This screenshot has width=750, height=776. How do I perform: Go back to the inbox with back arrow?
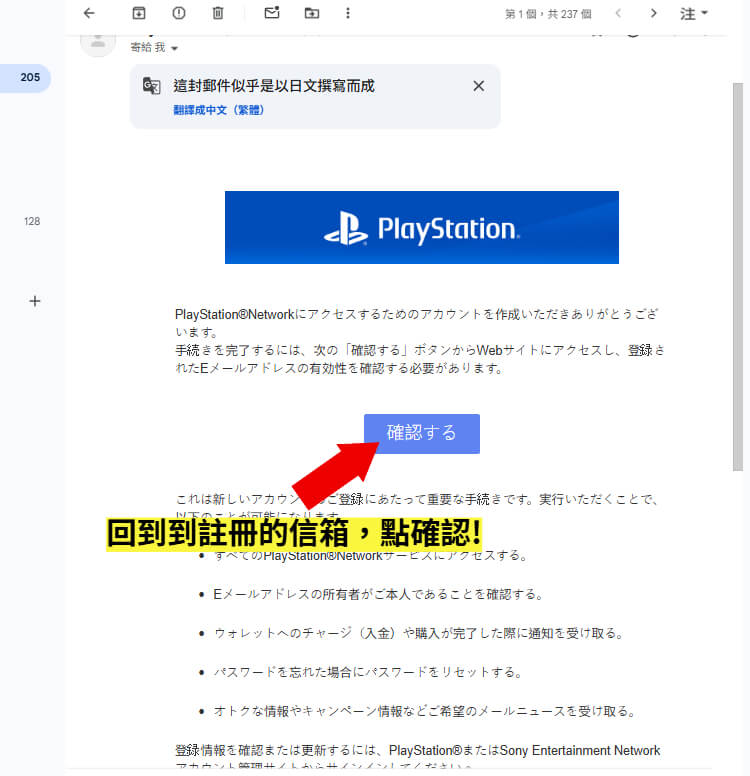(89, 13)
